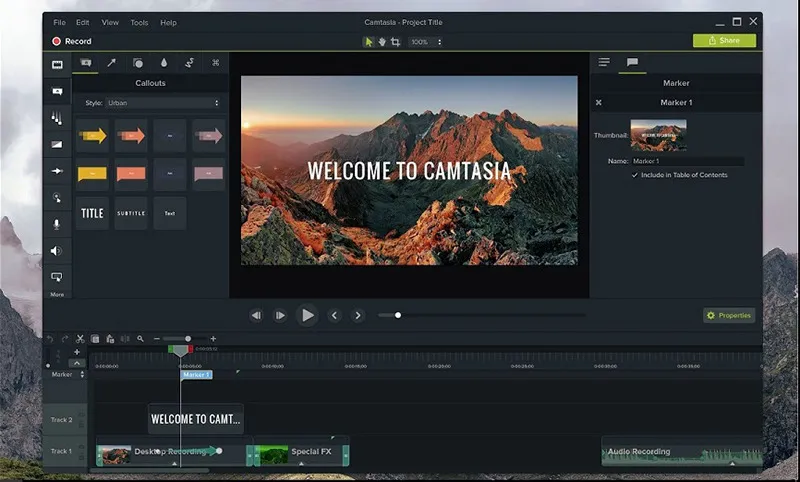This screenshot has height=482, width=800.
Task: Open the Marker comment tab in right panel
Action: pos(632,62)
